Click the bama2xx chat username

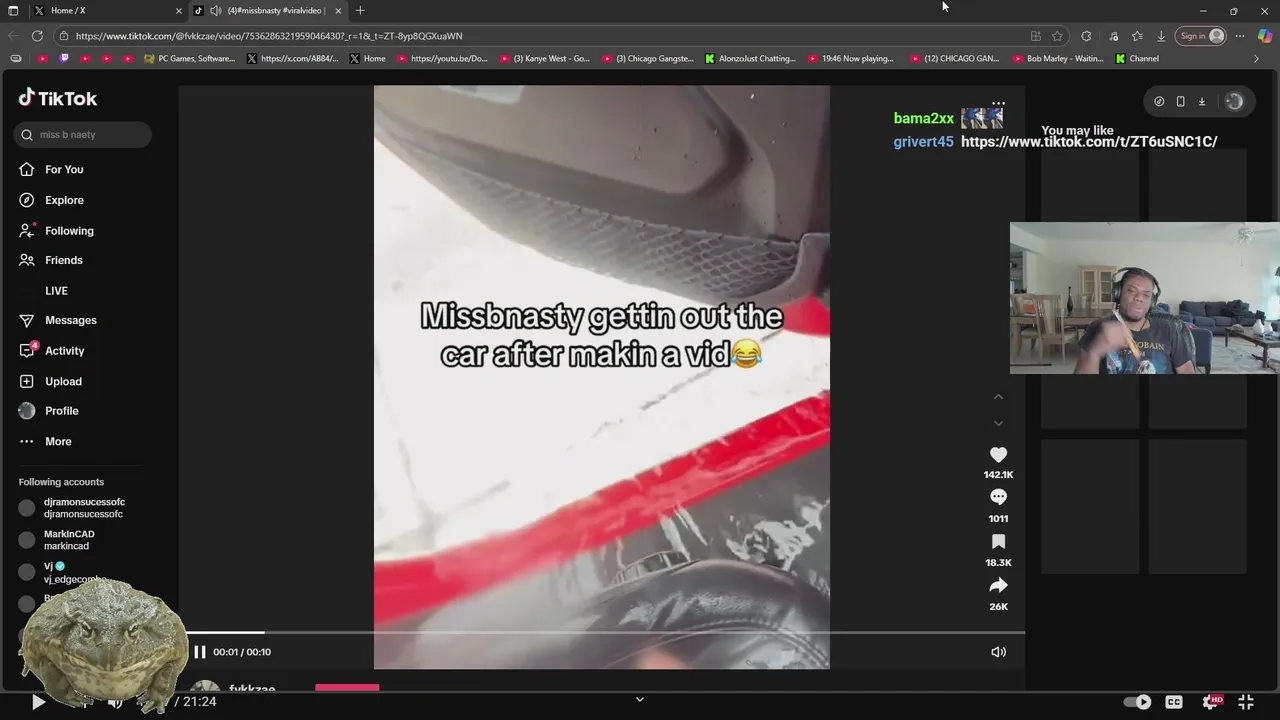tap(924, 119)
